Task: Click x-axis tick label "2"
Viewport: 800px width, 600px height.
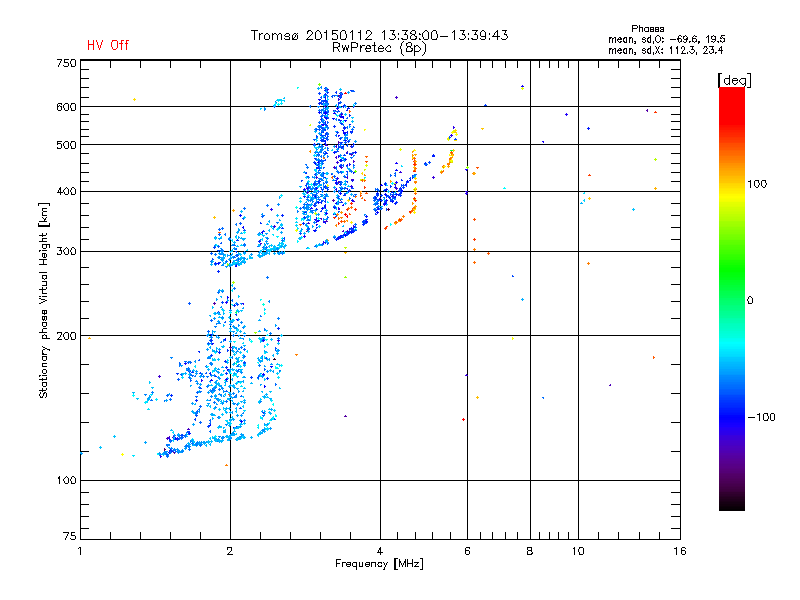Action: (230, 551)
